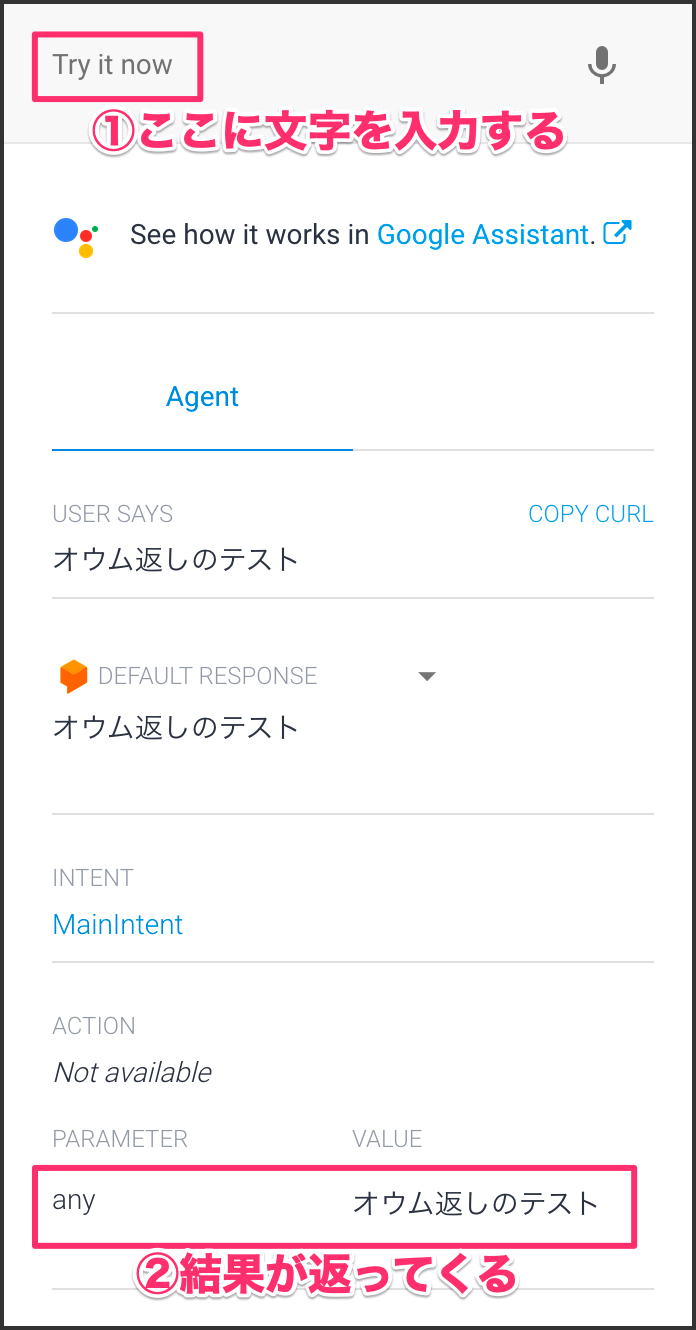Click the "See how it works in" text

(x=250, y=235)
